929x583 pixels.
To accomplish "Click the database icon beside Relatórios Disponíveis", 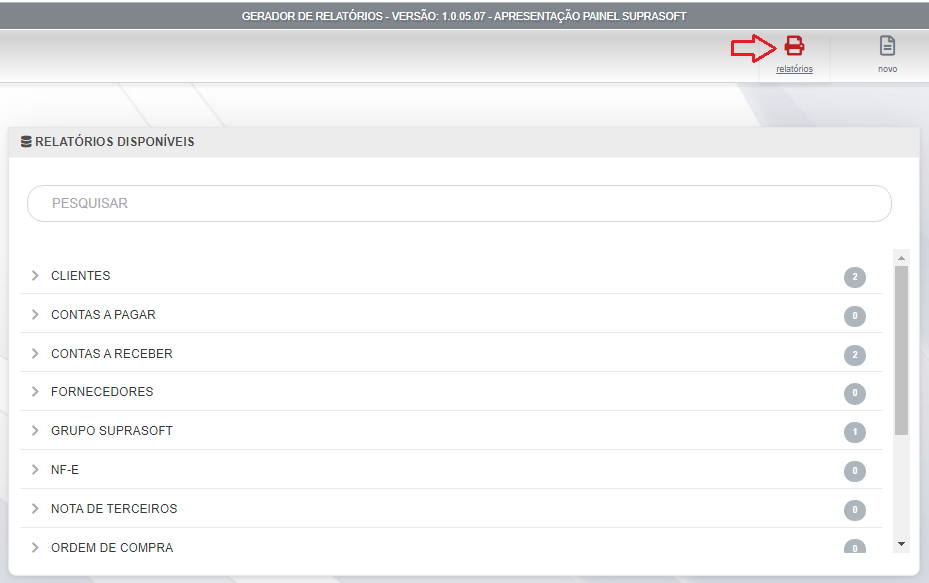I will pos(26,142).
